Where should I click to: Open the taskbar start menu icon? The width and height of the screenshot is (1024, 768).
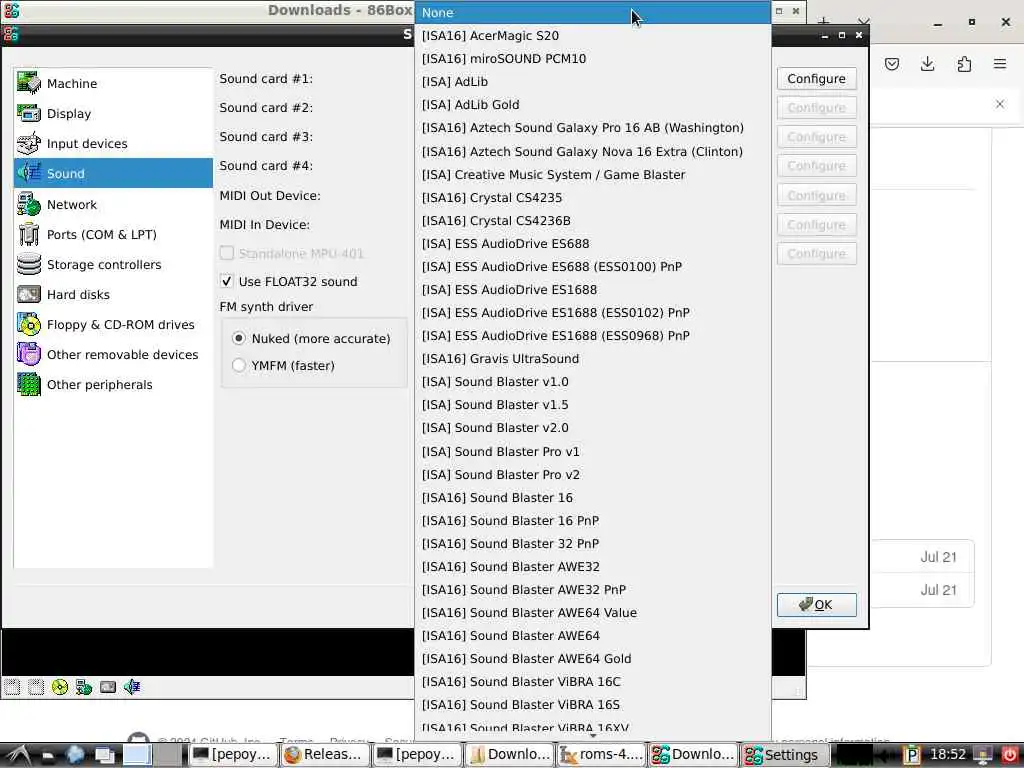pyautogui.click(x=17, y=755)
